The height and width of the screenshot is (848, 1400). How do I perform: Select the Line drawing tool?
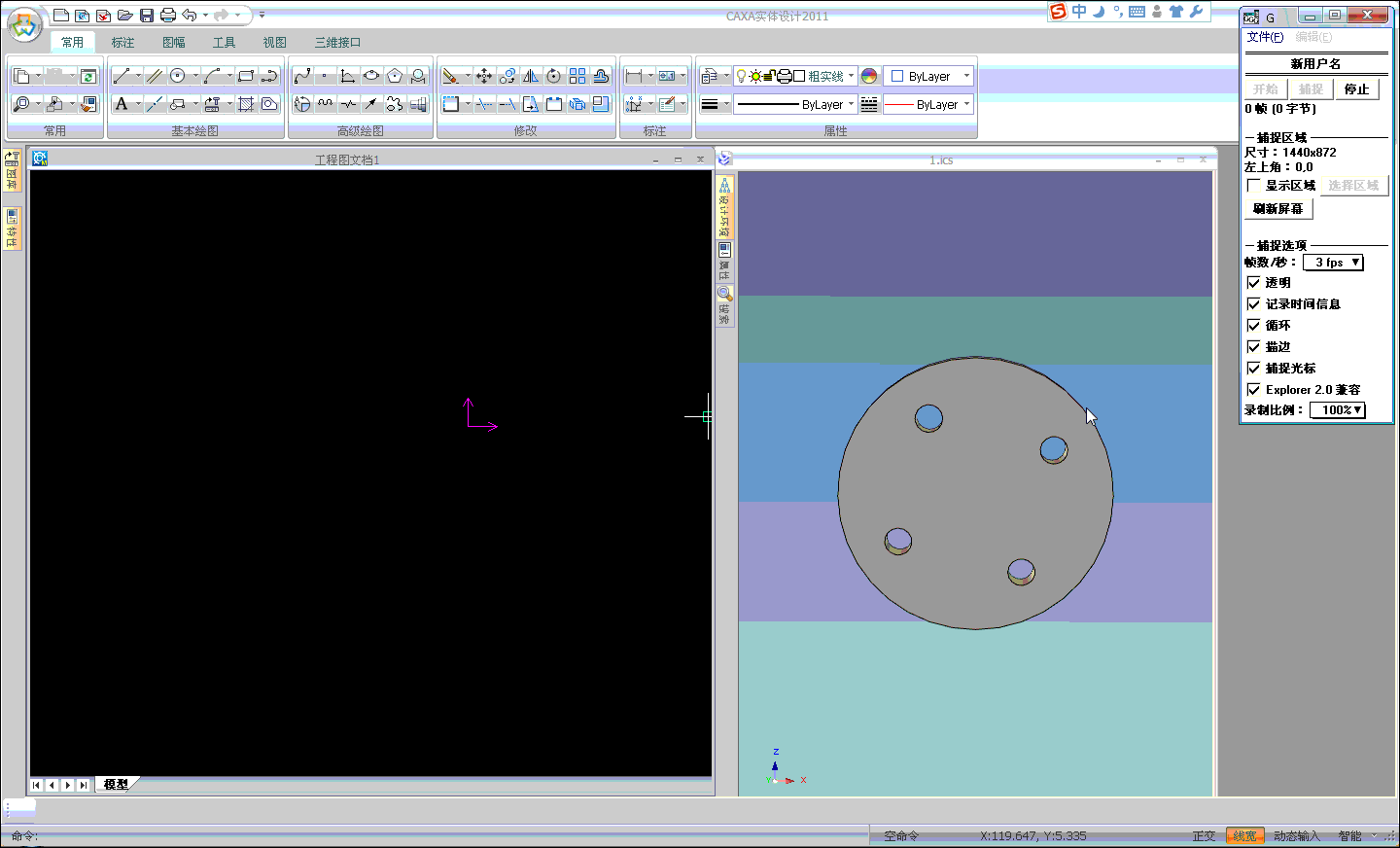click(x=122, y=76)
